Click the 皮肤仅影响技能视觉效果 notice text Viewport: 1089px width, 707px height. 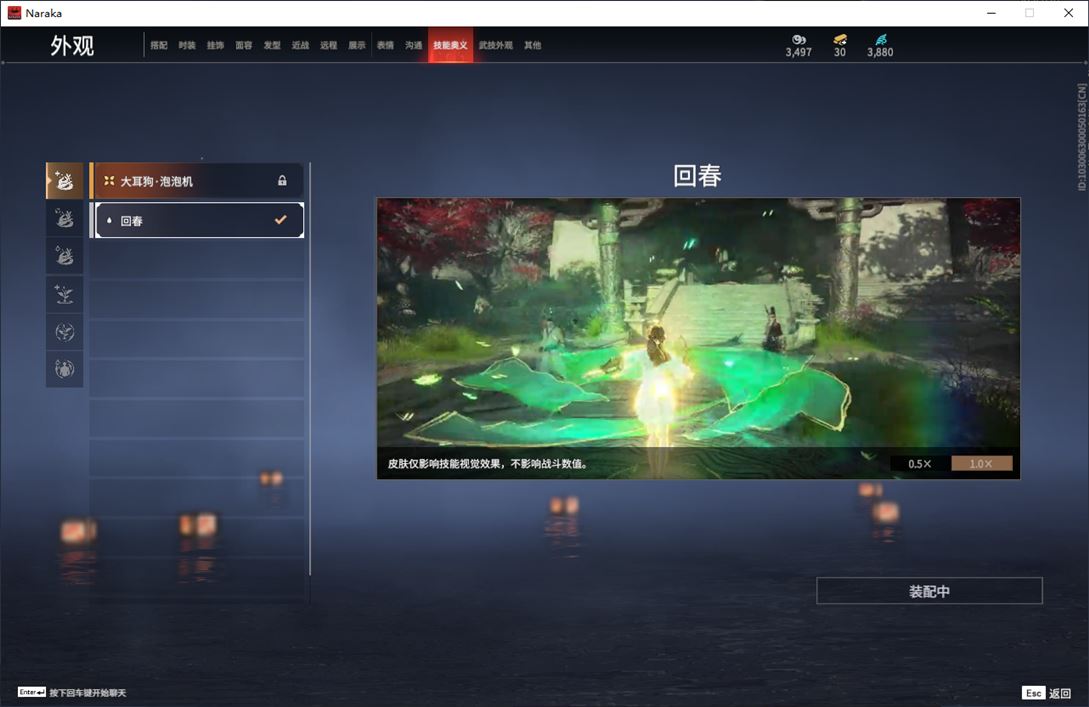click(x=488, y=463)
